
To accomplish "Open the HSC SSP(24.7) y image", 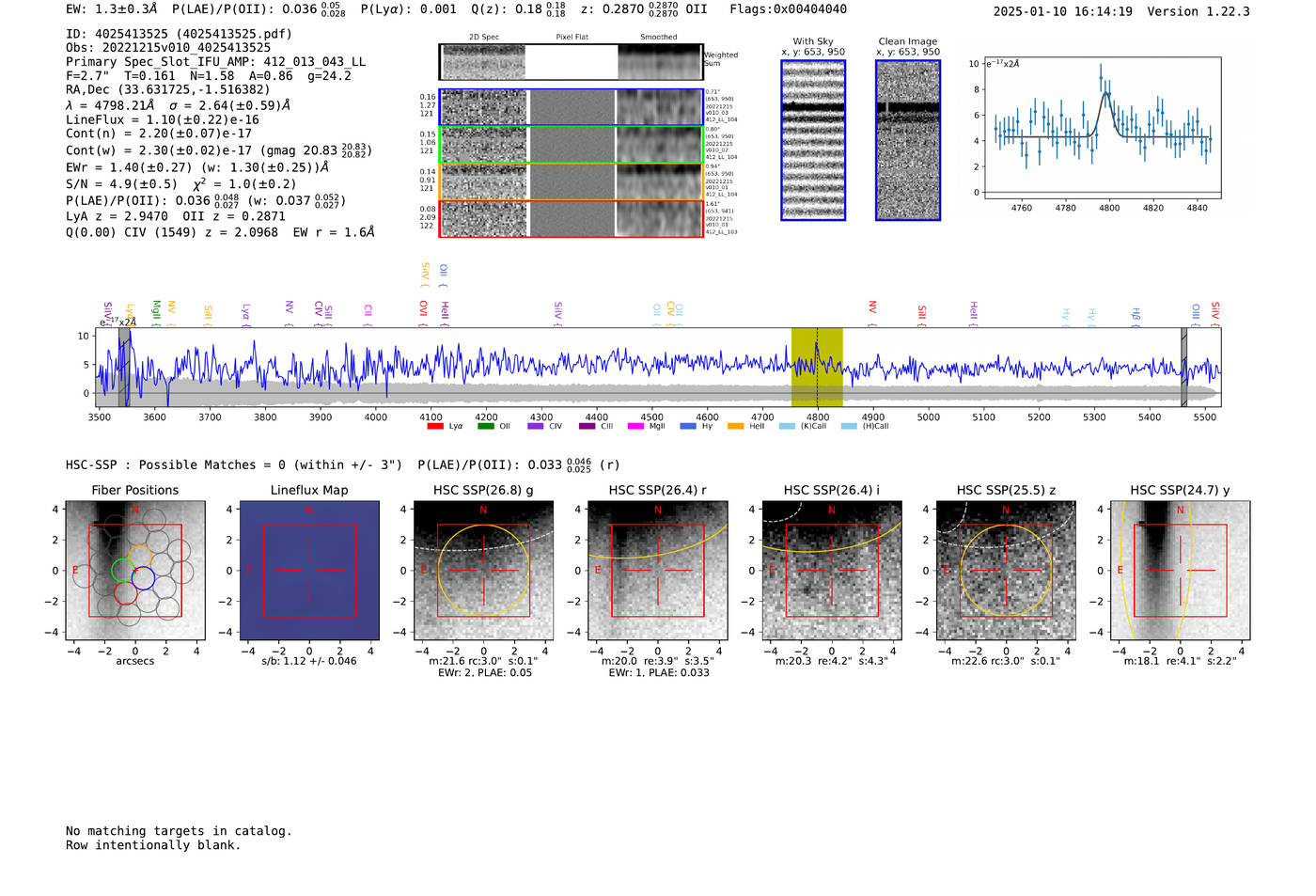I will coord(1180,571).
